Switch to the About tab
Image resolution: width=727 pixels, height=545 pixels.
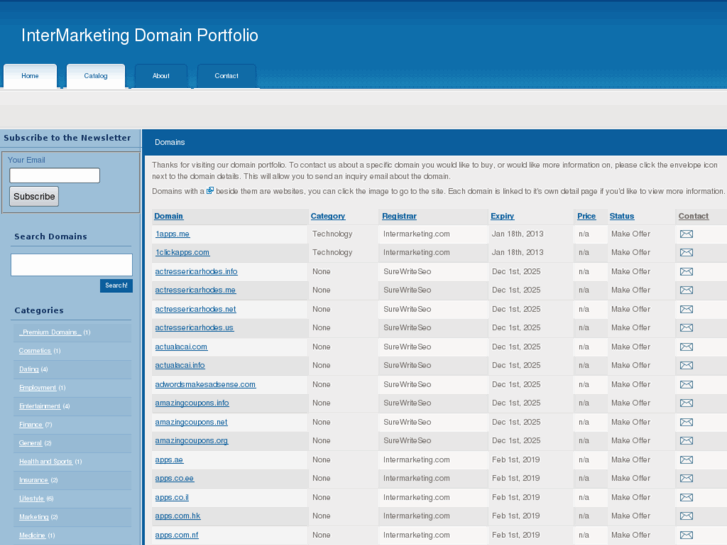coord(161,76)
